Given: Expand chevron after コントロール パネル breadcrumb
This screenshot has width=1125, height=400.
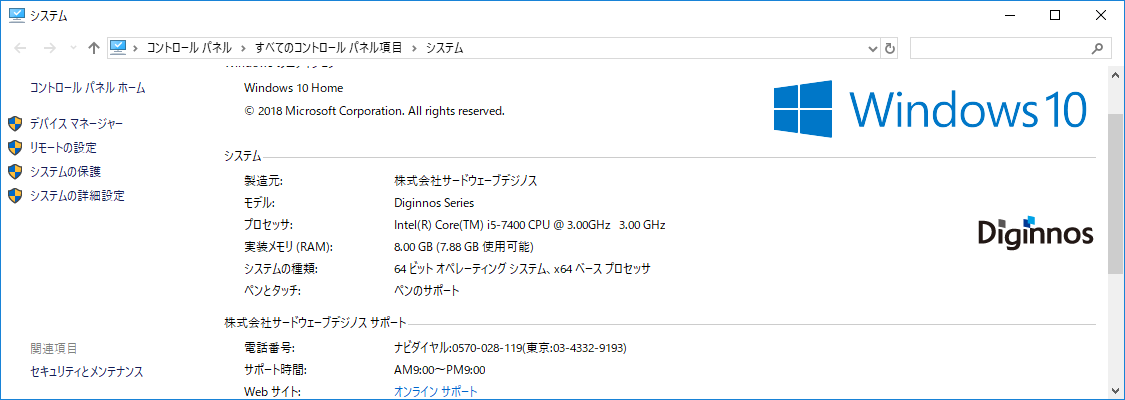Looking at the screenshot, I should [243, 48].
